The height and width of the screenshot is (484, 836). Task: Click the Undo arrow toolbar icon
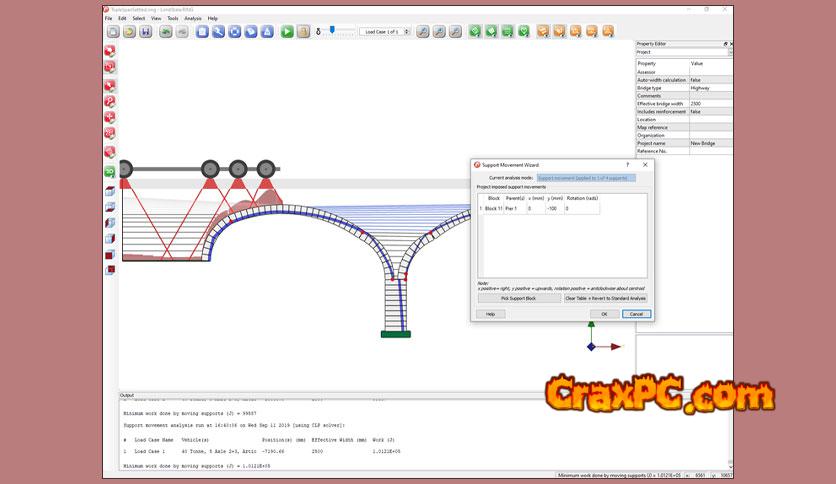coord(165,32)
